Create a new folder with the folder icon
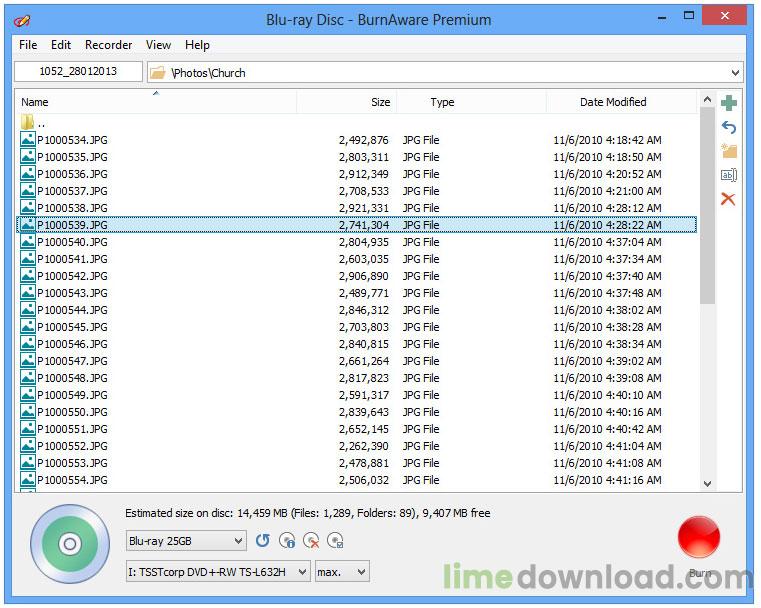 (729, 151)
